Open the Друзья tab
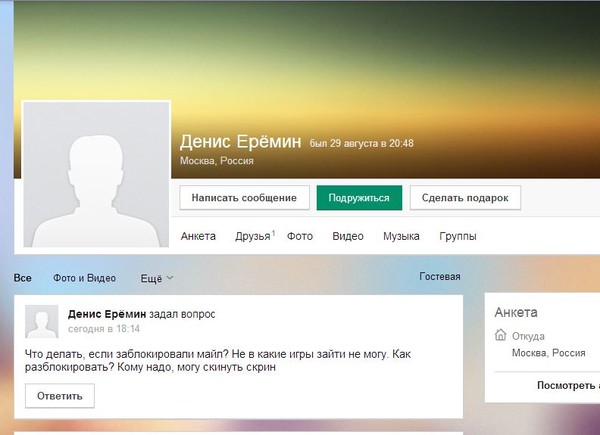Viewport: 600px width, 435px height. click(253, 236)
